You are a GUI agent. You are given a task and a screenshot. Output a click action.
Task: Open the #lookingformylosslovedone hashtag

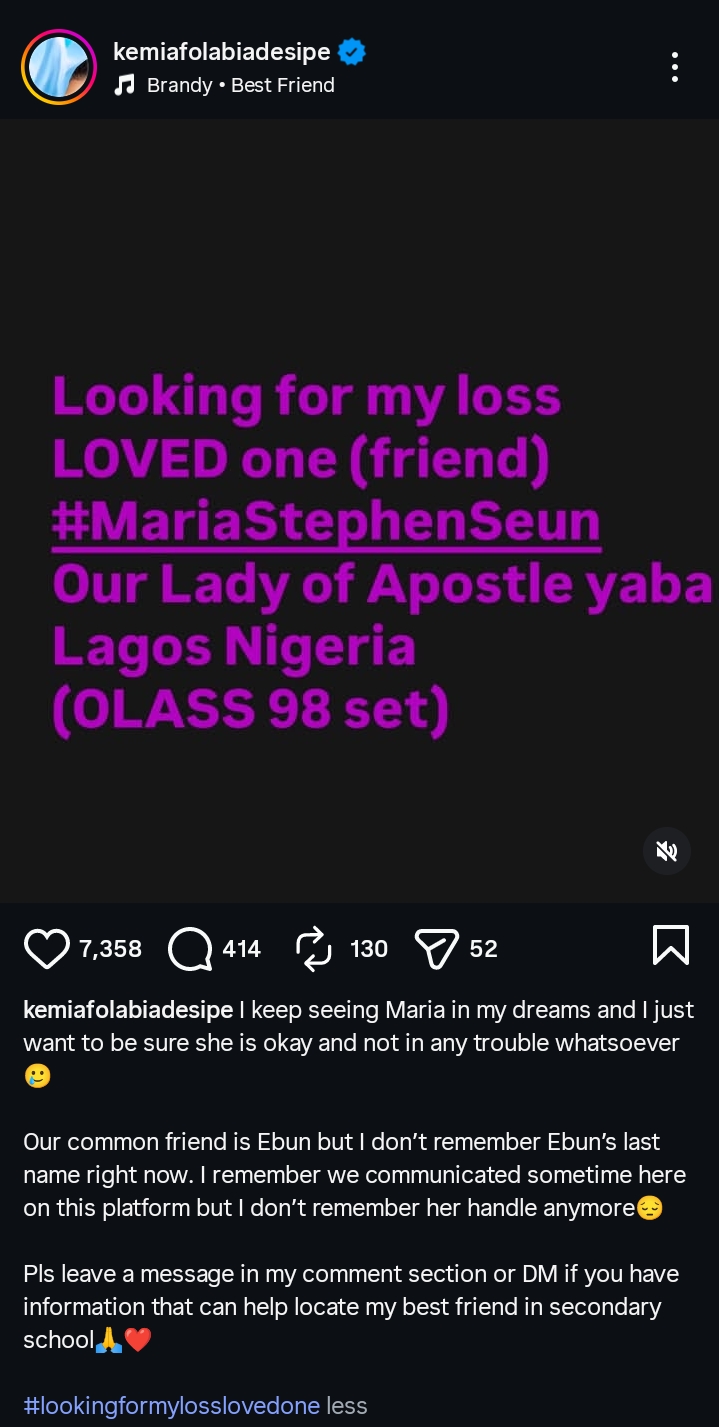171,1405
